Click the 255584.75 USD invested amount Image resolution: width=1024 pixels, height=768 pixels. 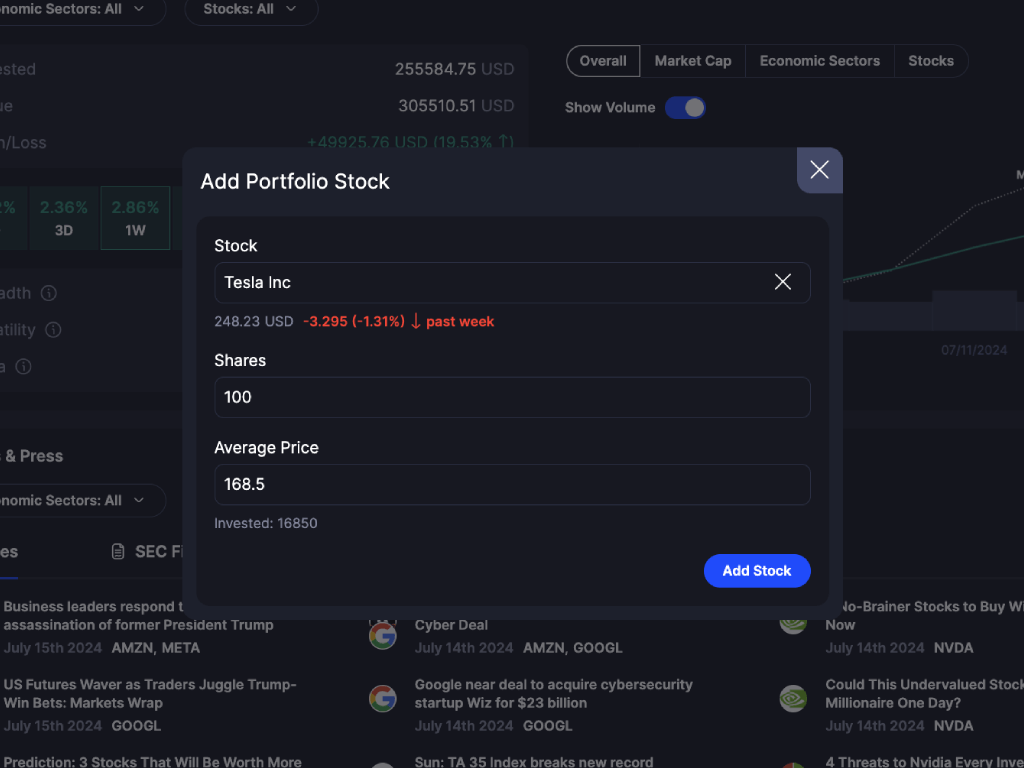coord(454,69)
